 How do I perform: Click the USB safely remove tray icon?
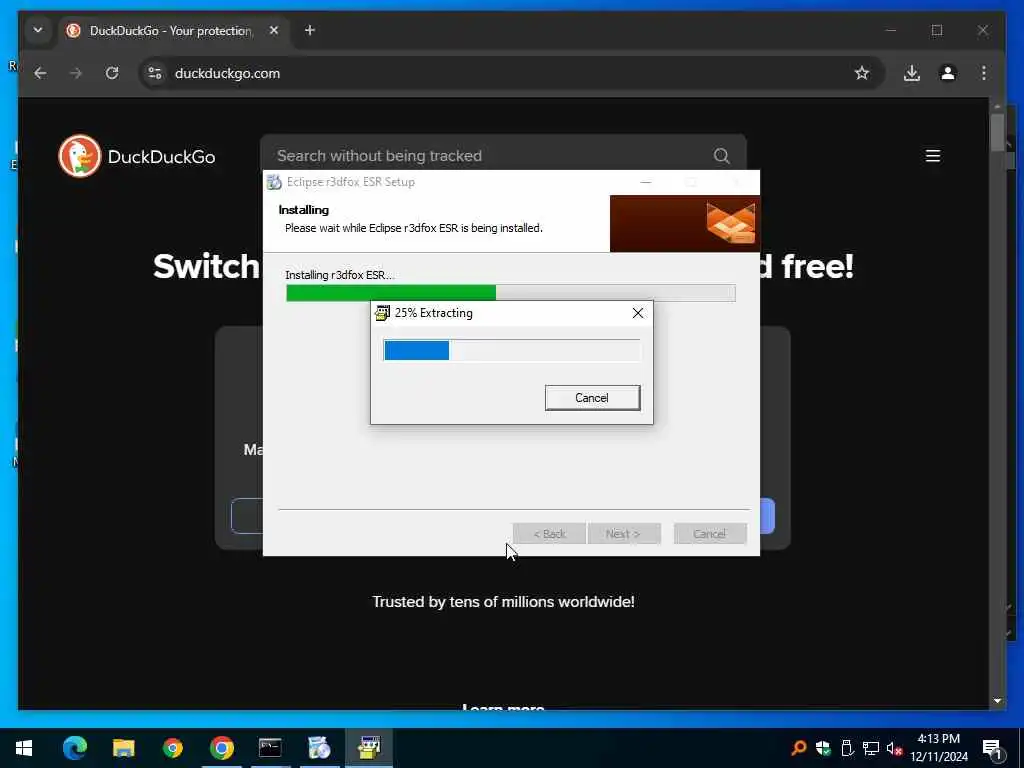(x=847, y=748)
